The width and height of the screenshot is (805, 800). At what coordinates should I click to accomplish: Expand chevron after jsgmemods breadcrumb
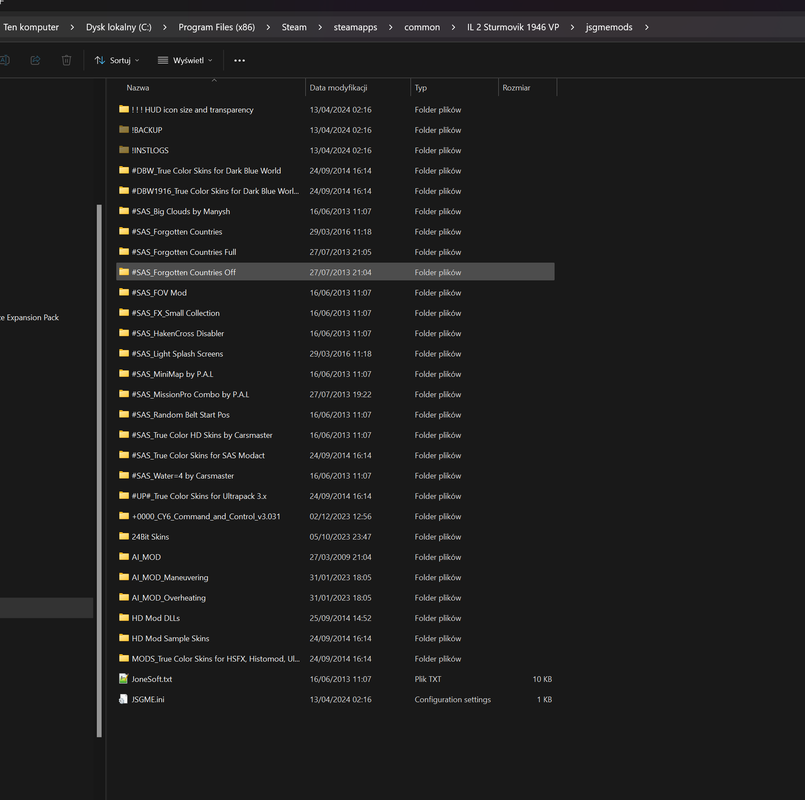(646, 27)
